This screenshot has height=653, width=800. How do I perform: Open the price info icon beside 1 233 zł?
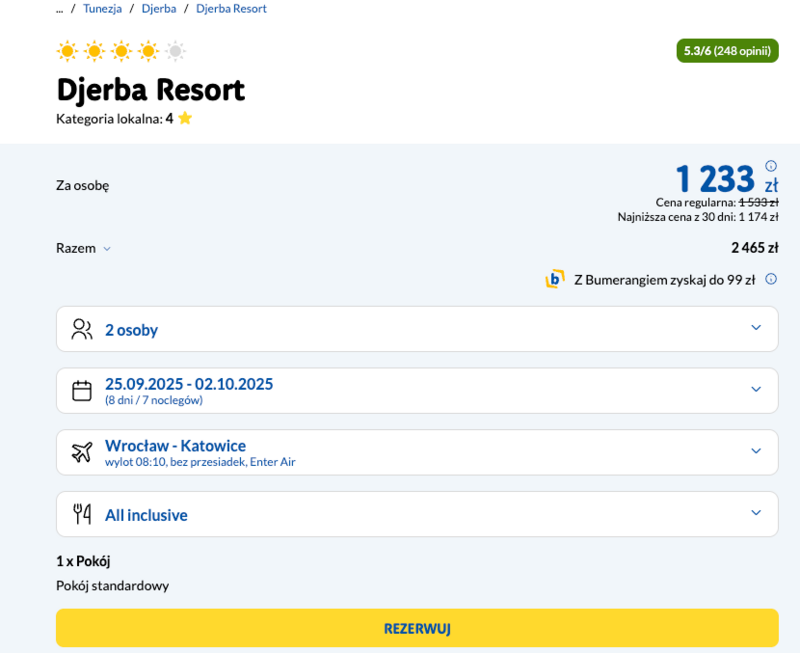(x=770, y=166)
